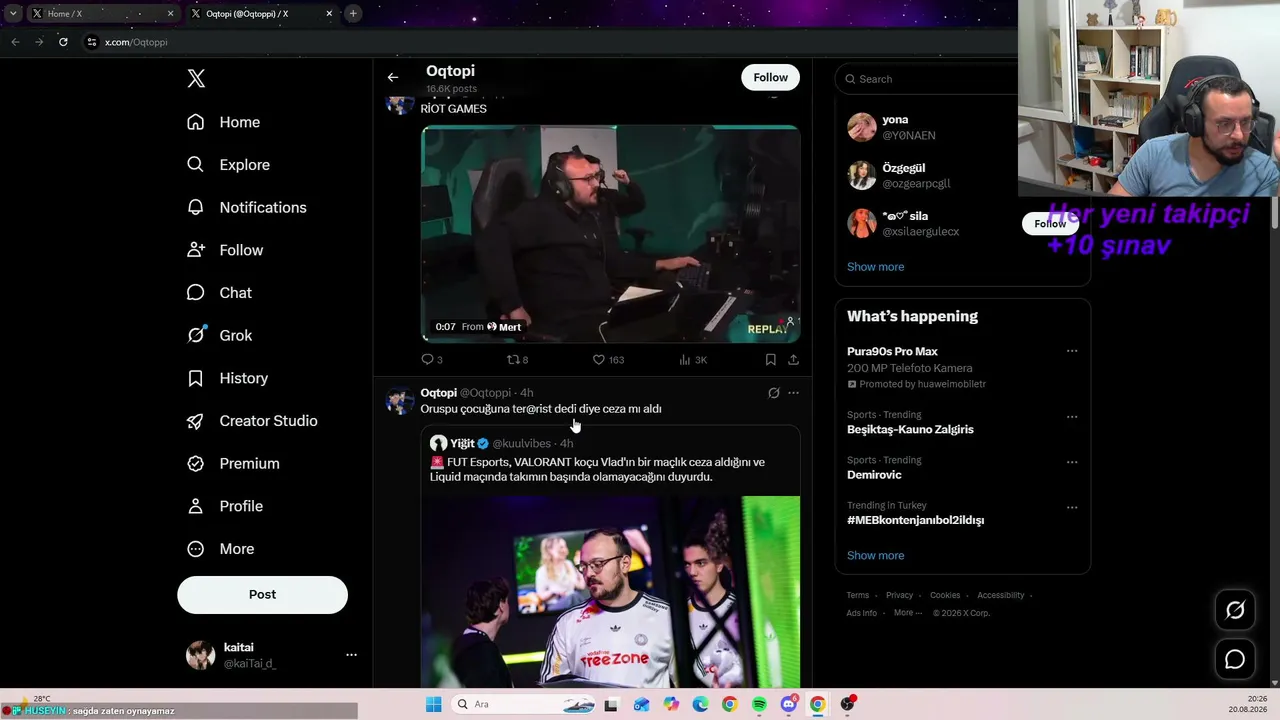
Task: Open Chat in the sidebar
Action: pyautogui.click(x=220, y=293)
